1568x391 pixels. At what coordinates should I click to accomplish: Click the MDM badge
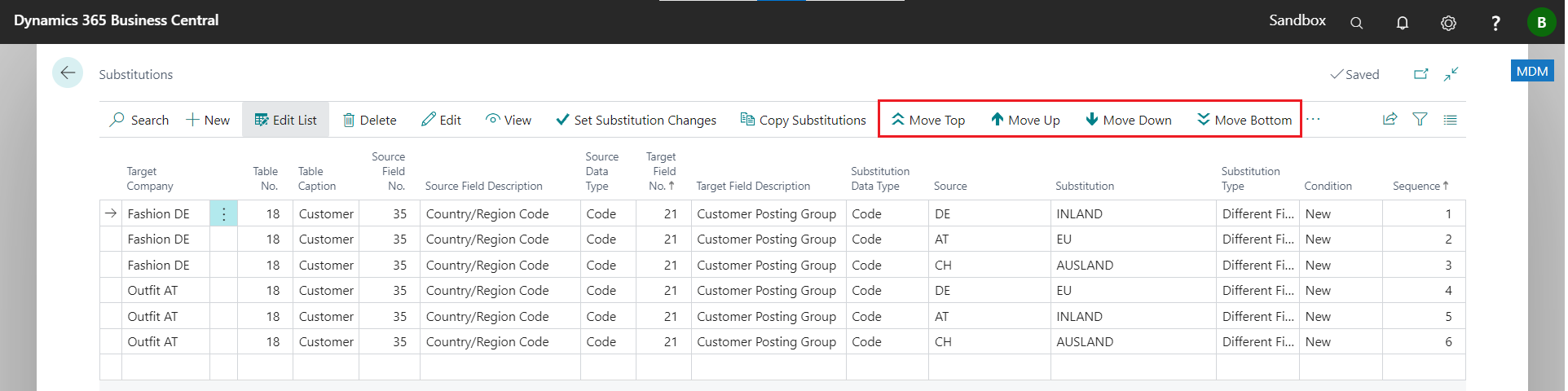point(1531,71)
